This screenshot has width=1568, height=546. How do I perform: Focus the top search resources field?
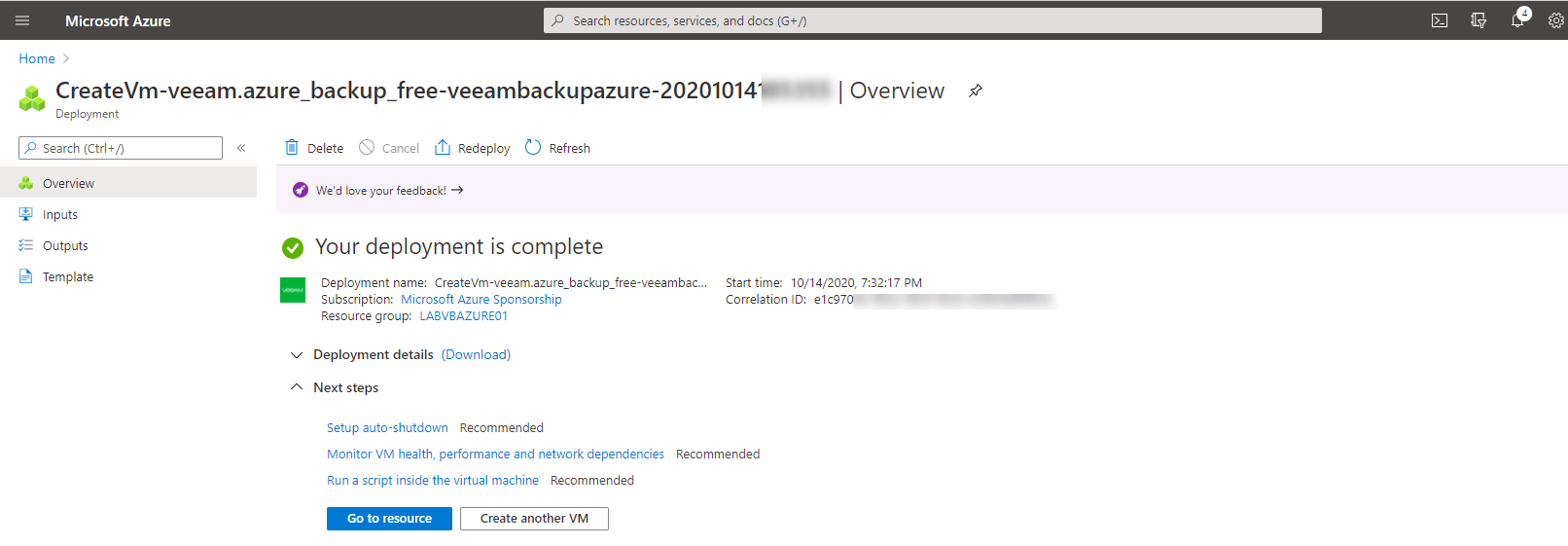(x=932, y=20)
